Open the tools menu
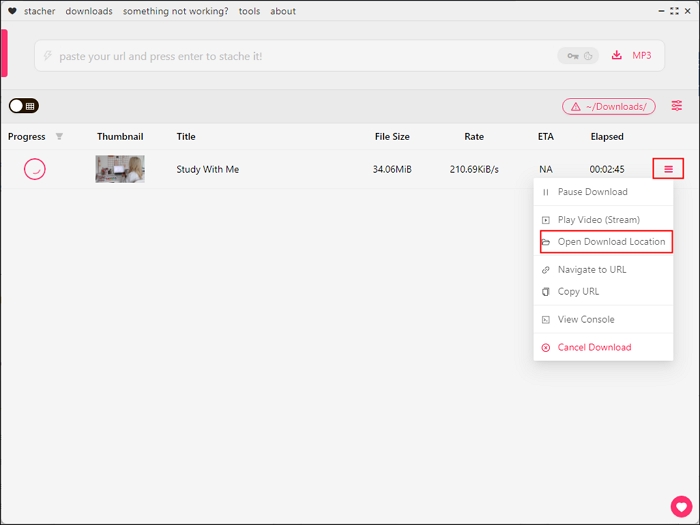Screen dimensions: 700x525 (x=249, y=11)
